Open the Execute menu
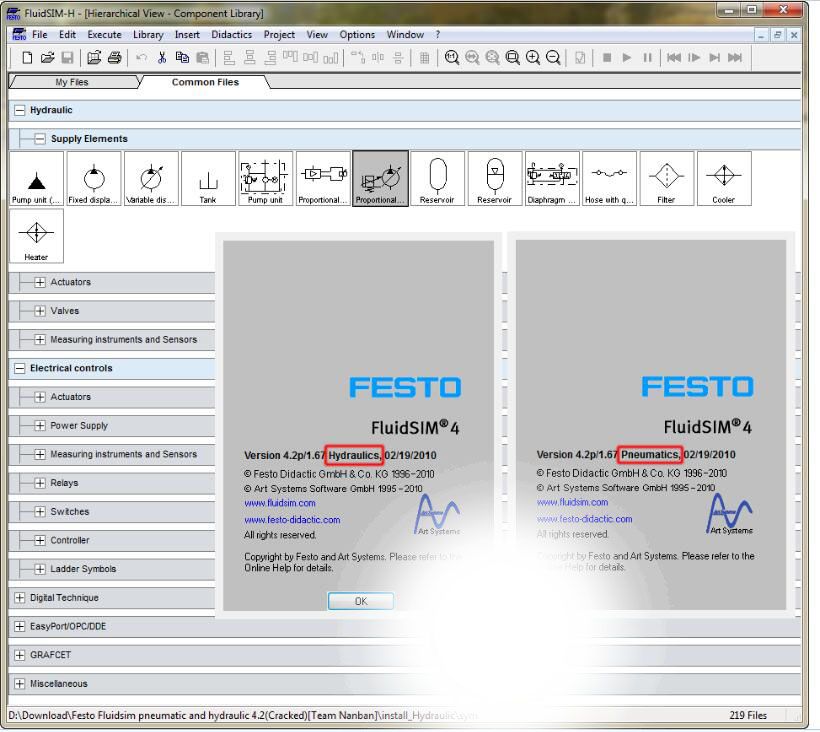820x732 pixels. [105, 35]
